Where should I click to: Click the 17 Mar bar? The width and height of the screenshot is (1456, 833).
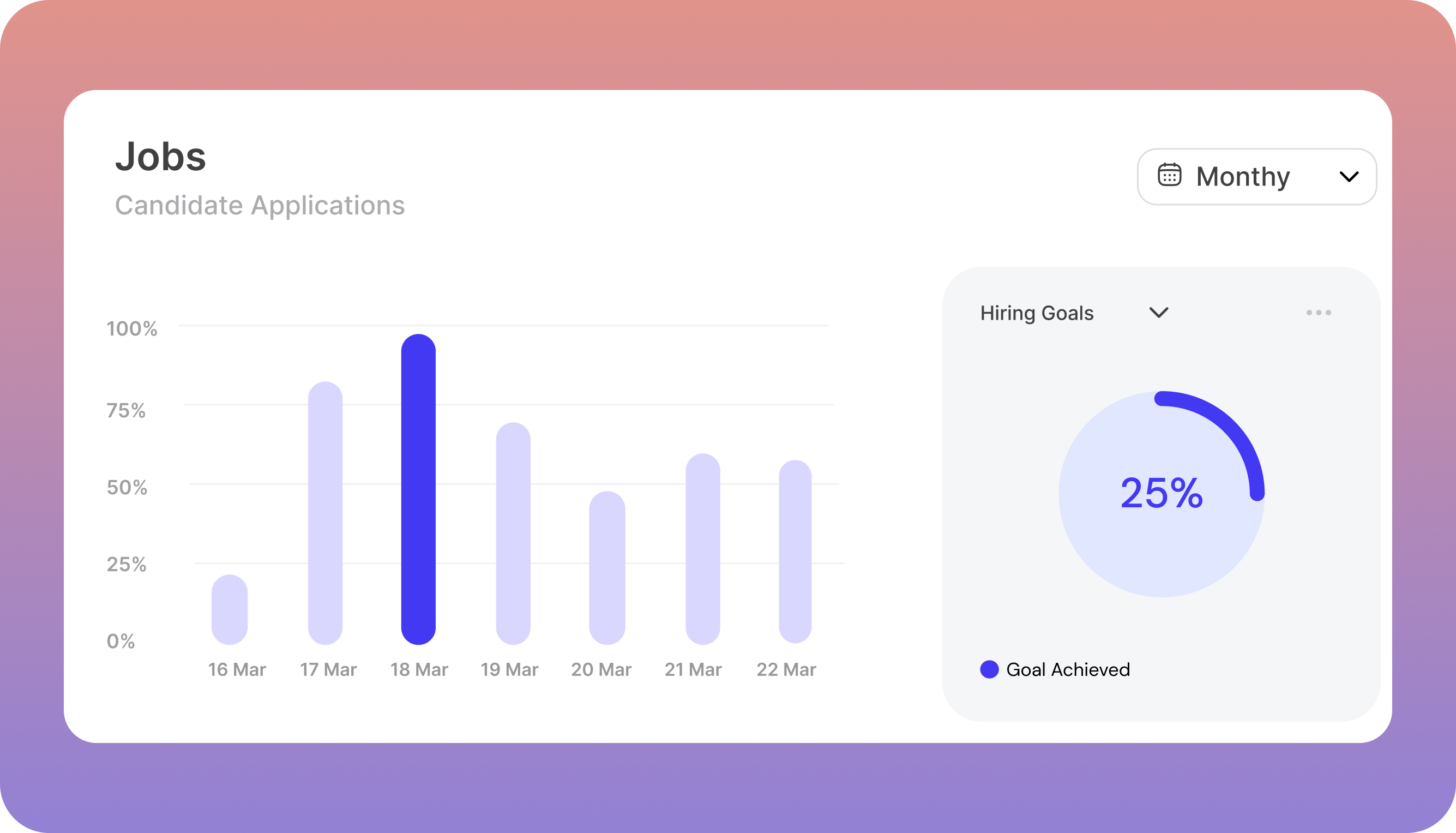[x=325, y=513]
